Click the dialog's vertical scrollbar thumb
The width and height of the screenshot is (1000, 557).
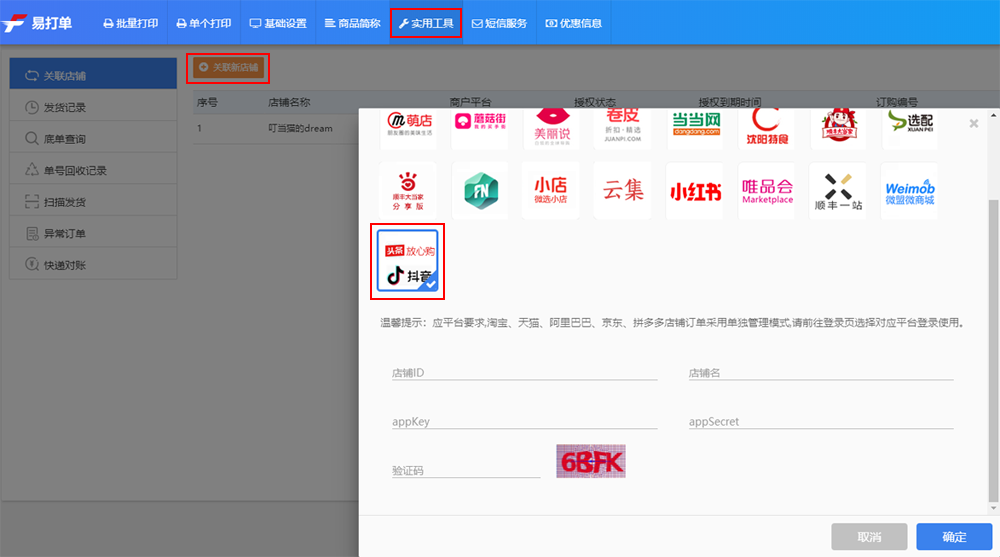tap(993, 351)
